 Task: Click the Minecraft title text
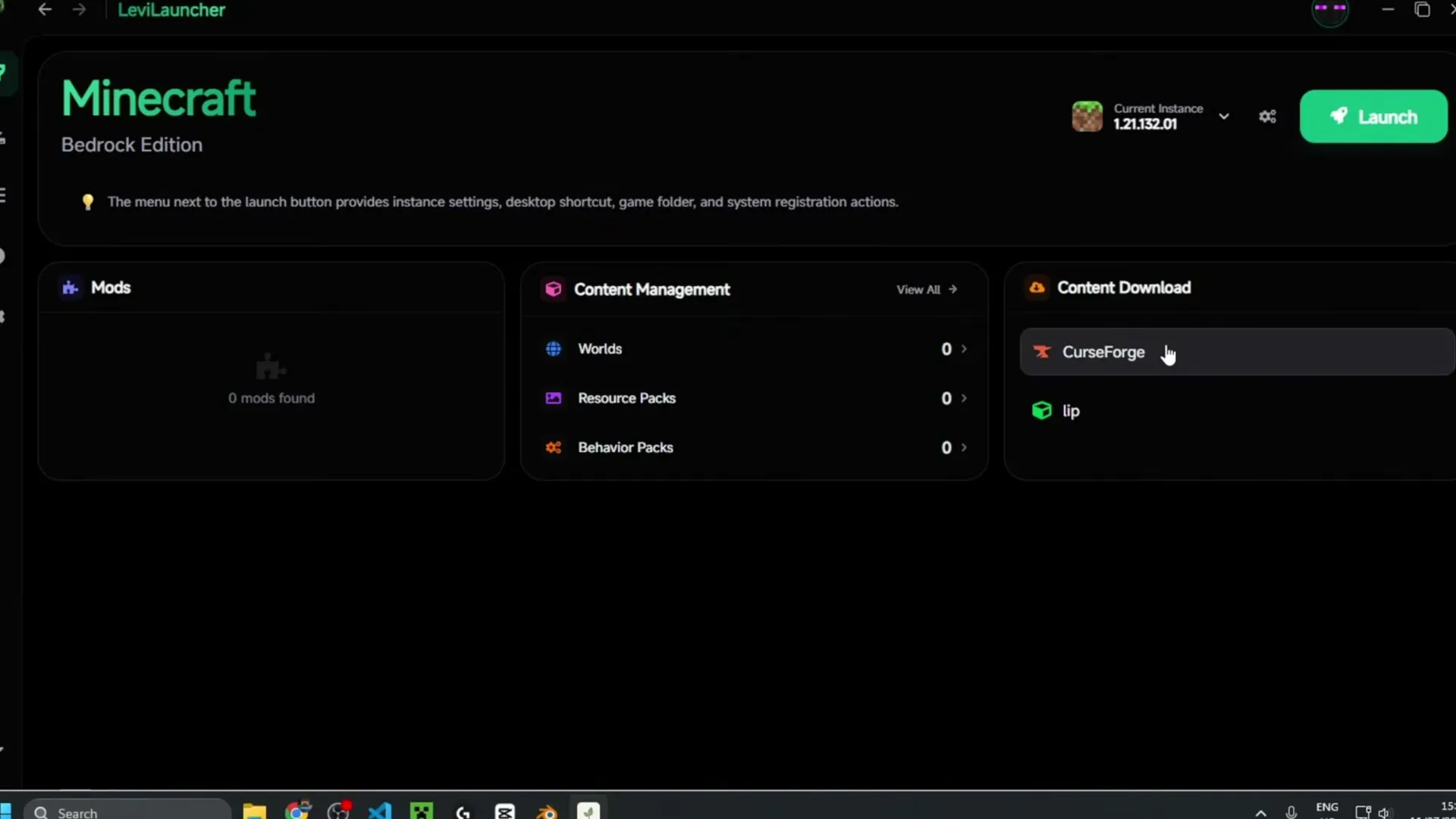point(158,99)
